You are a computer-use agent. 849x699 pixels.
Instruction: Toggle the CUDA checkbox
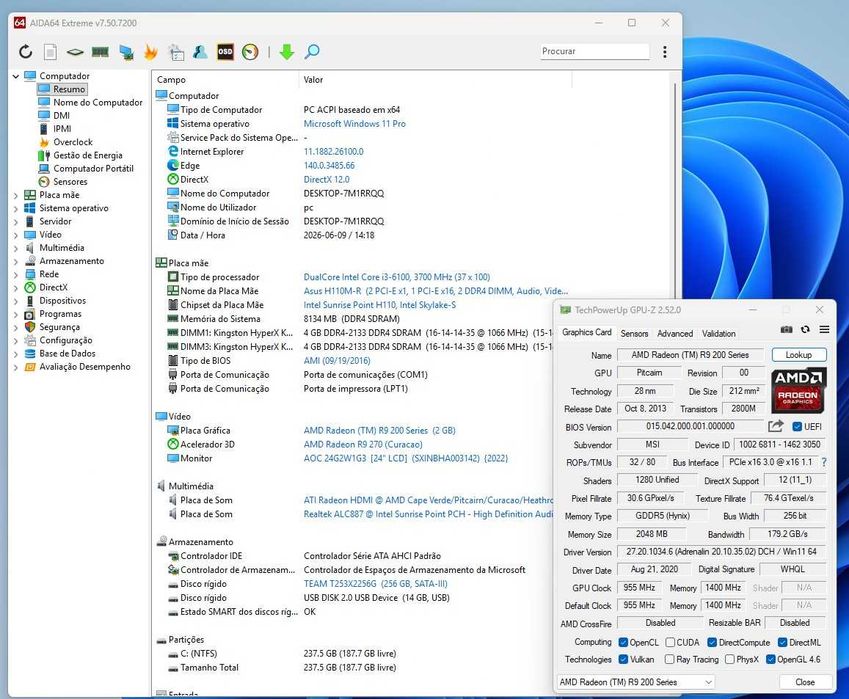[x=670, y=643]
